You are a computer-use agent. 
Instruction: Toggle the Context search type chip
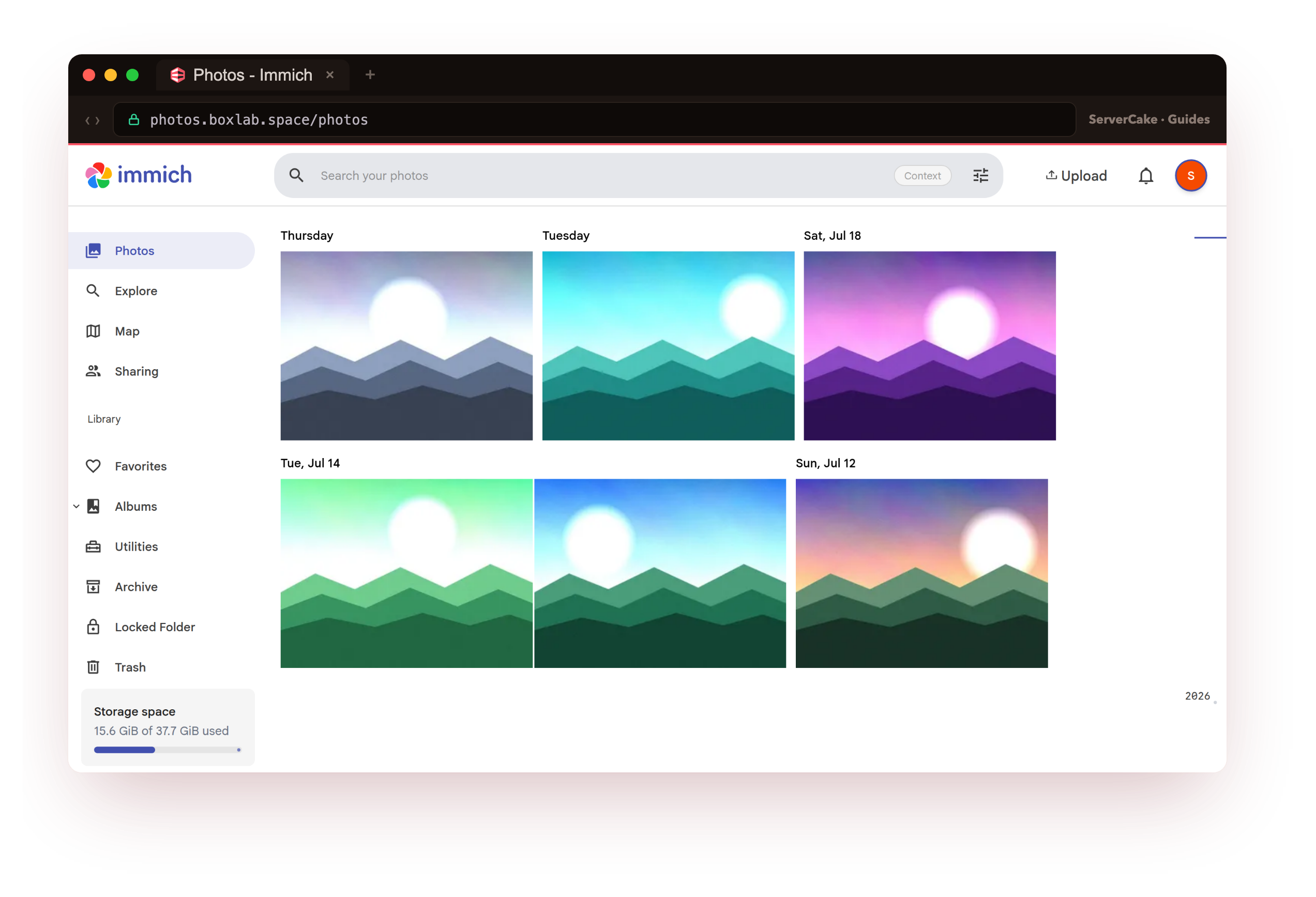pyautogui.click(x=922, y=176)
